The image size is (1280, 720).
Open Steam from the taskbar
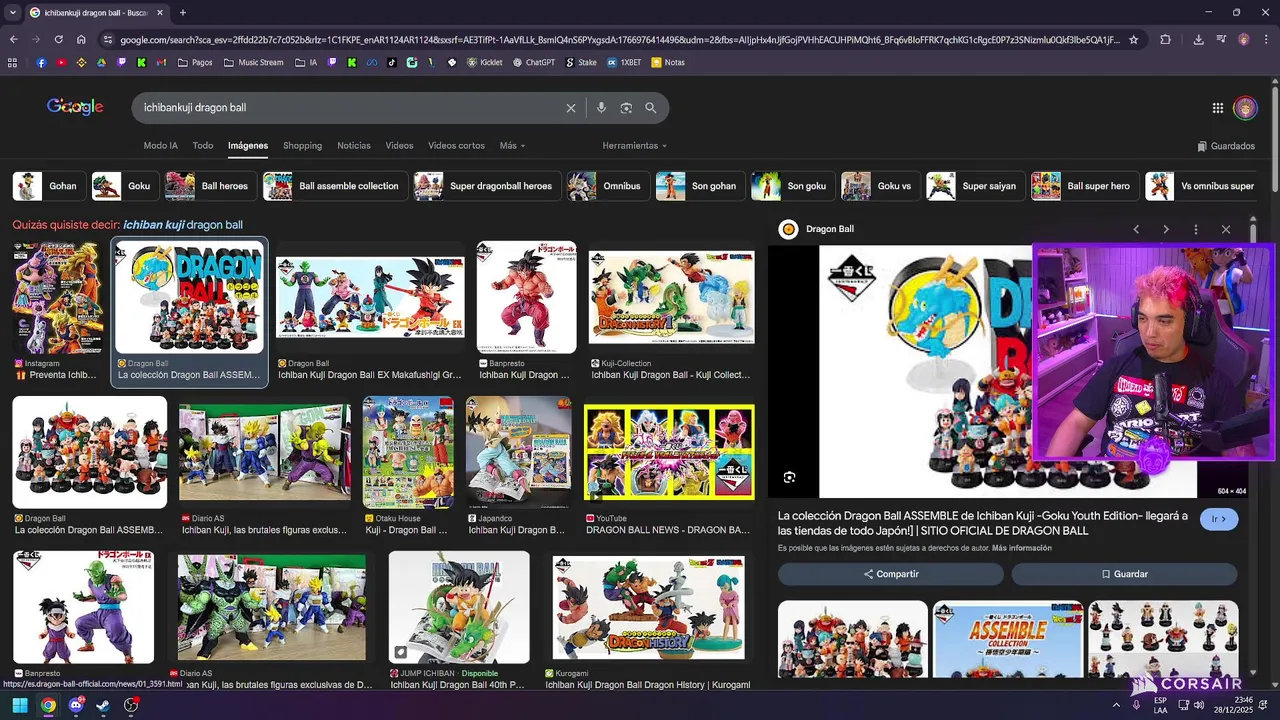click(x=103, y=705)
